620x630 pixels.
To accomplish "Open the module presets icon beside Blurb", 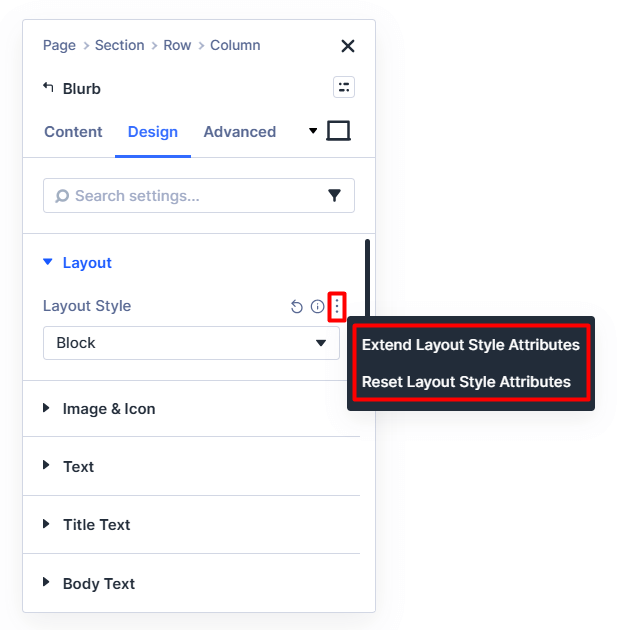I will pyautogui.click(x=344, y=87).
